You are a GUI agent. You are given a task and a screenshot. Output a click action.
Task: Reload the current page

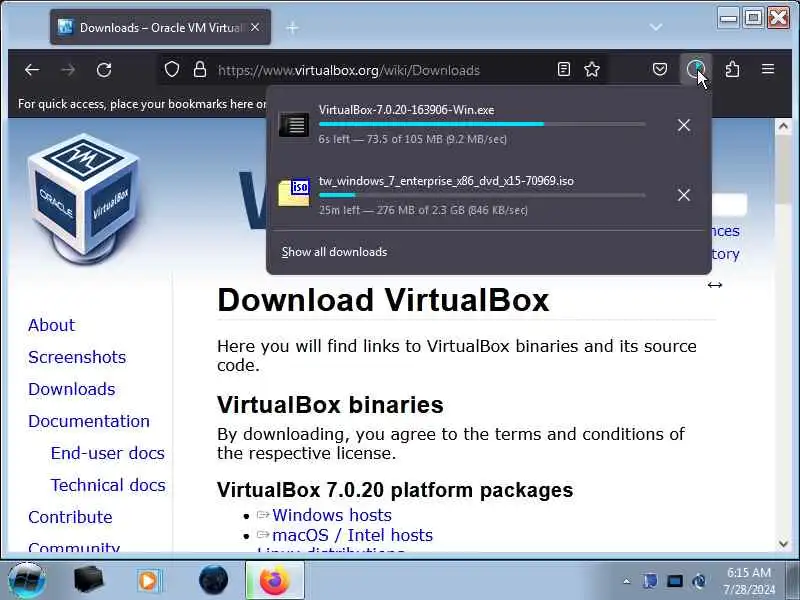104,69
